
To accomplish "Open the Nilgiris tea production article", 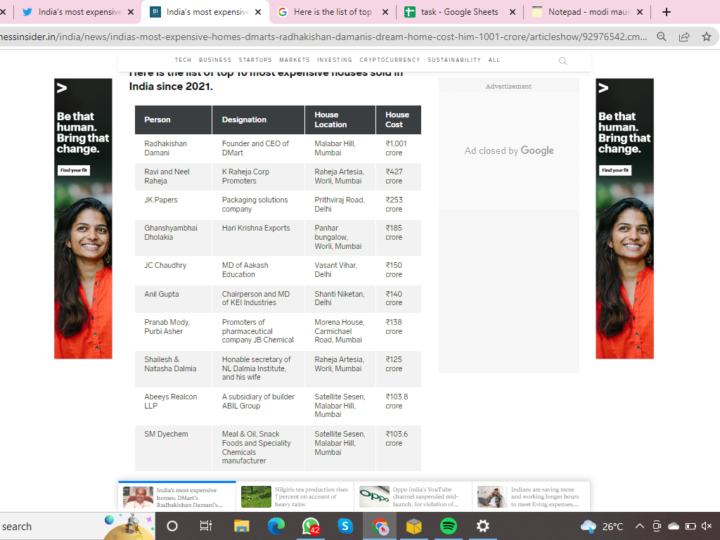I will [x=295, y=497].
